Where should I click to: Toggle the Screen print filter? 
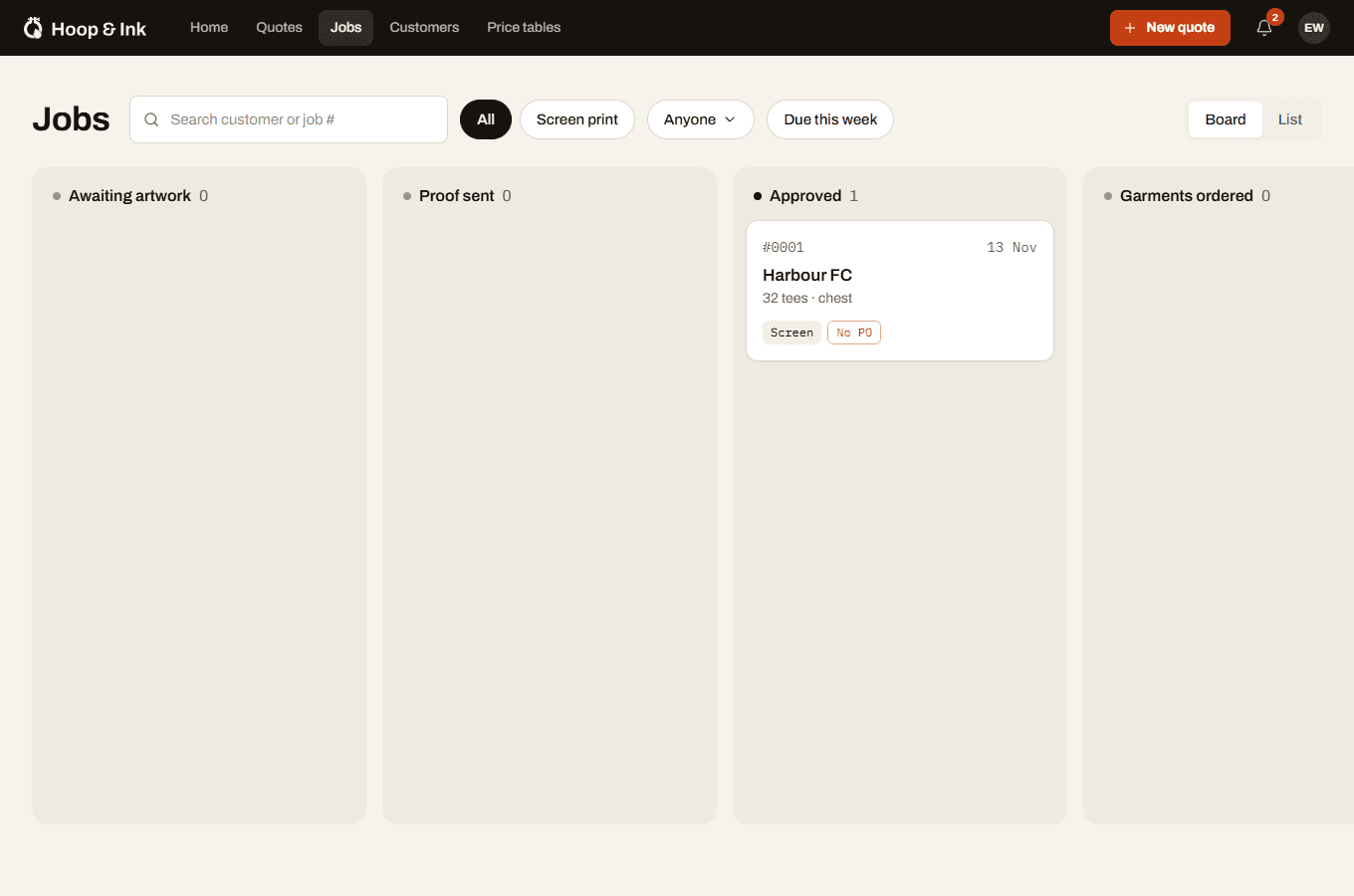tap(577, 119)
